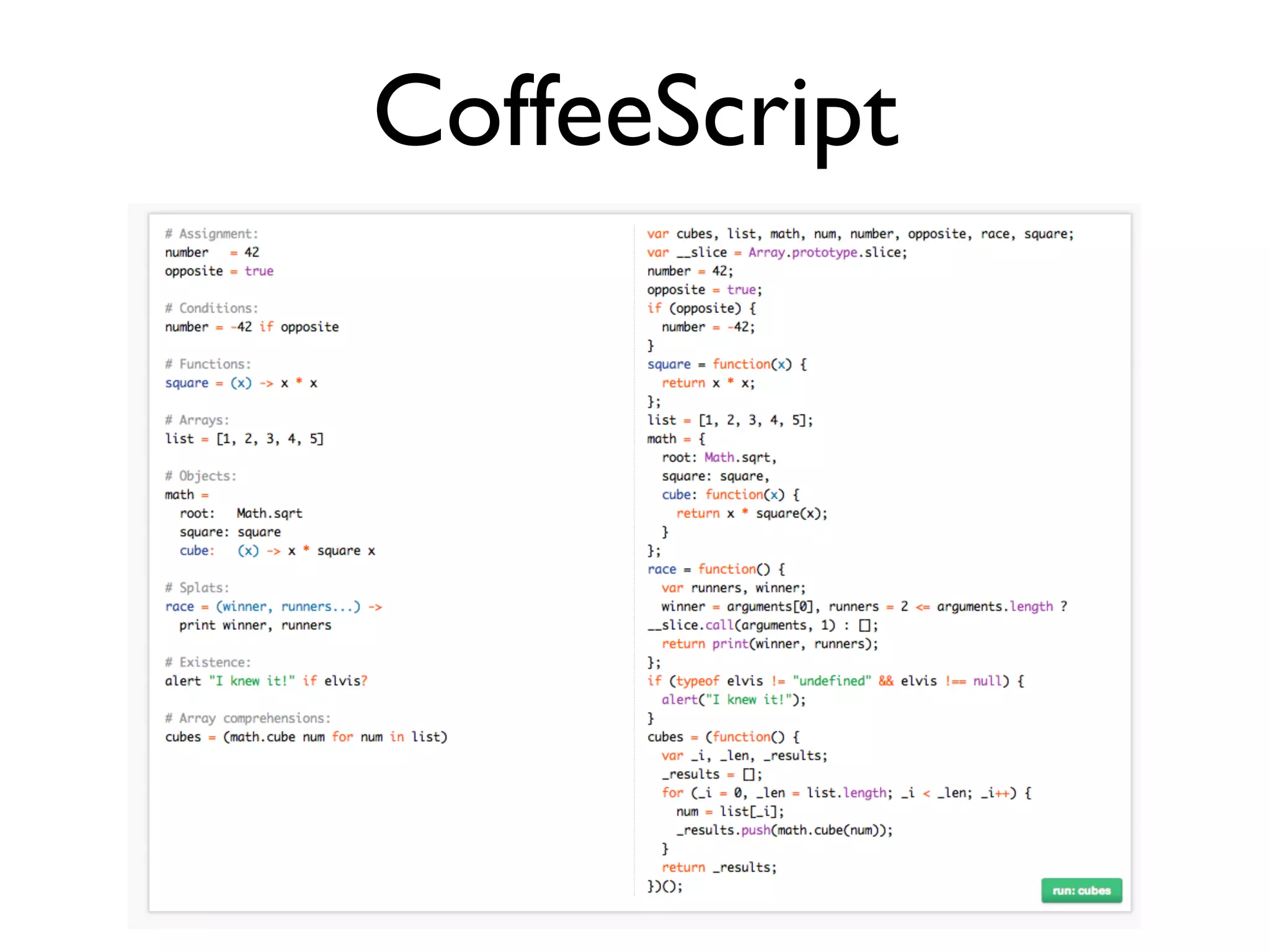Select 'list = [1, 2, 3, 4, 5]' in left pane
The image size is (1270, 952).
pyautogui.click(x=244, y=439)
